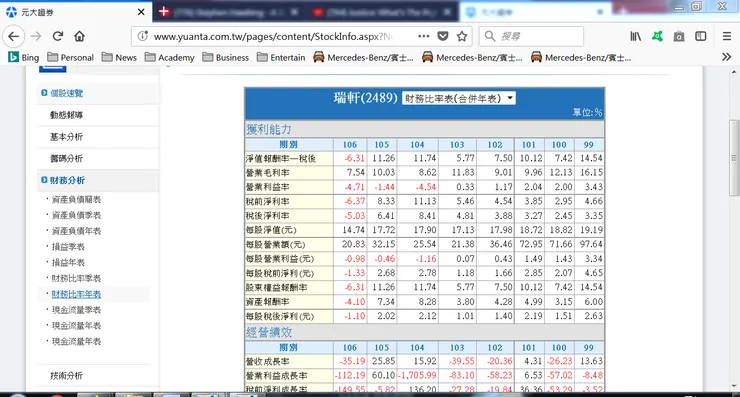Viewport: 740px width, 397px height.
Task: Bookmark this page with the star
Action: [462, 36]
